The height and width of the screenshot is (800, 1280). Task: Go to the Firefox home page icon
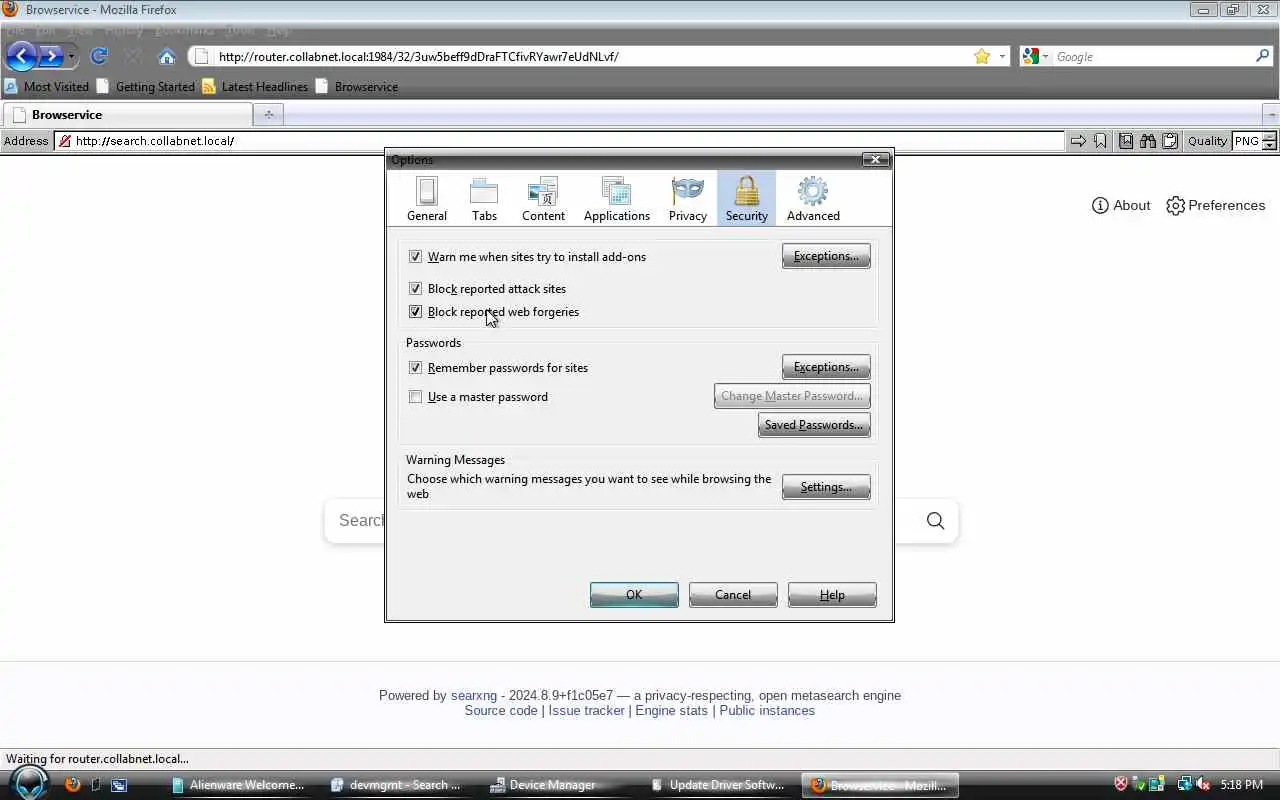tap(167, 57)
